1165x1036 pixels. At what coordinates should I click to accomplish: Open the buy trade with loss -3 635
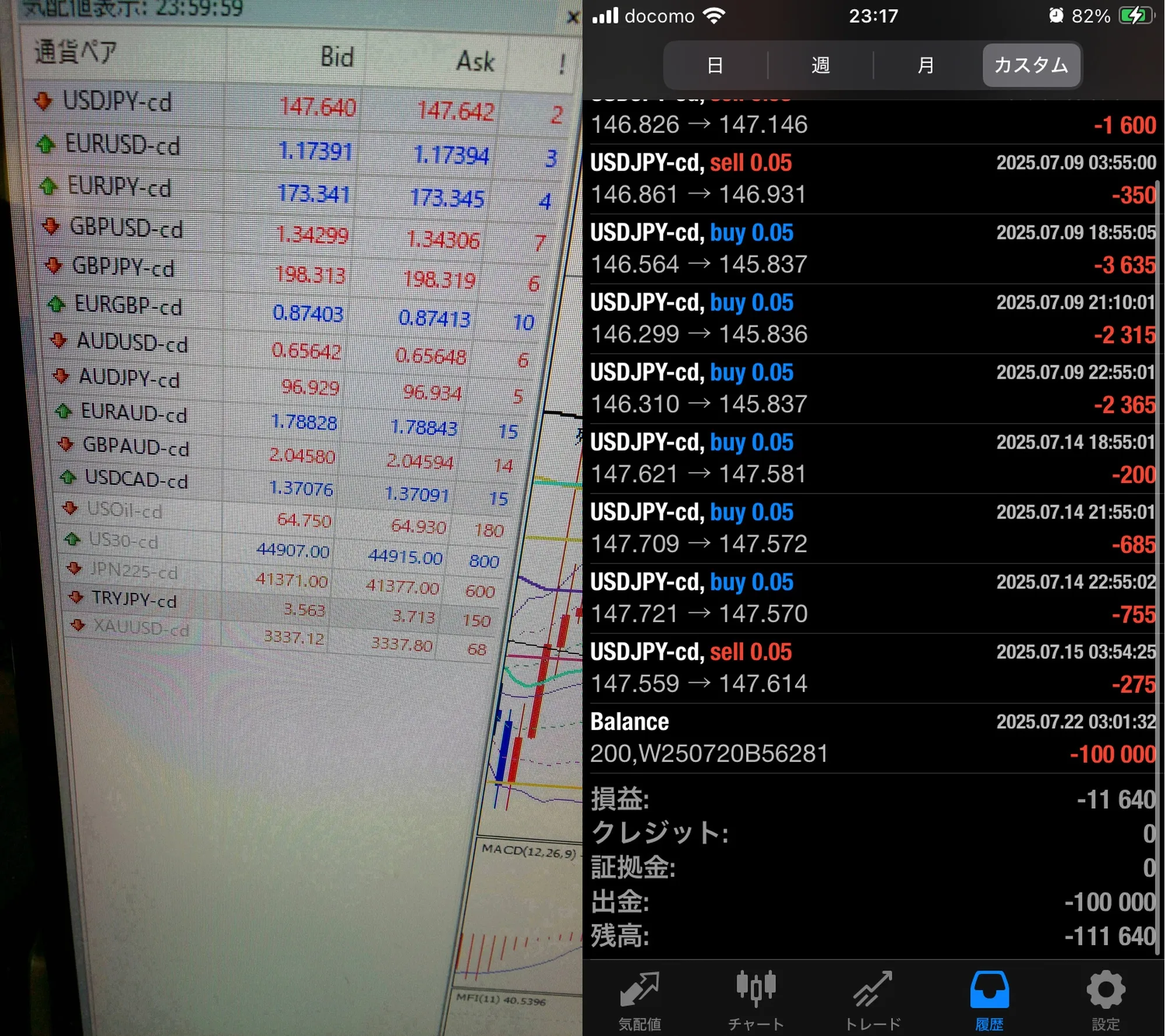(x=873, y=249)
